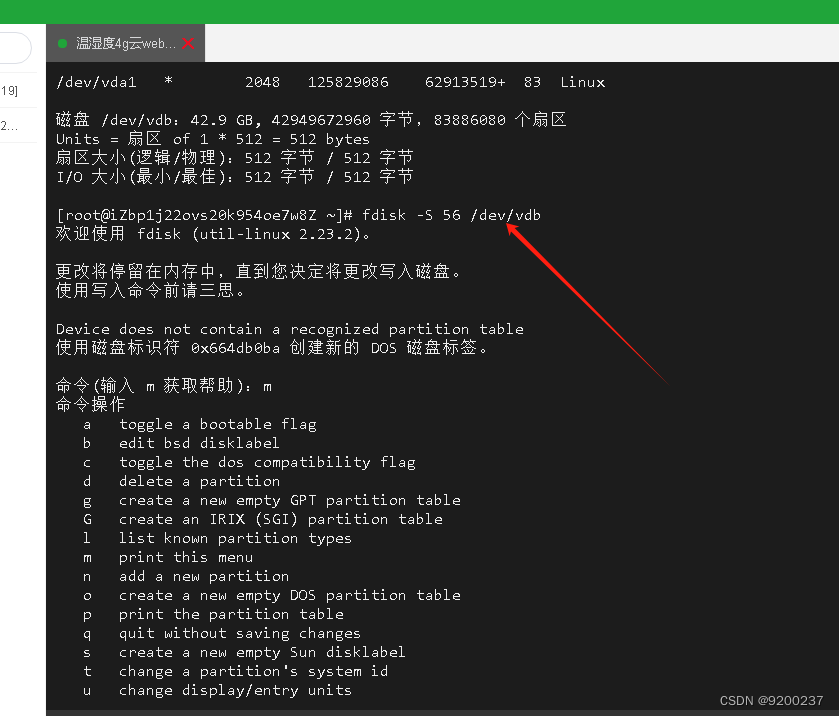Viewport: 839px width, 716px height.
Task: Click the 'Units = 扇区 of 1 * 512' line
Action: tap(212, 139)
